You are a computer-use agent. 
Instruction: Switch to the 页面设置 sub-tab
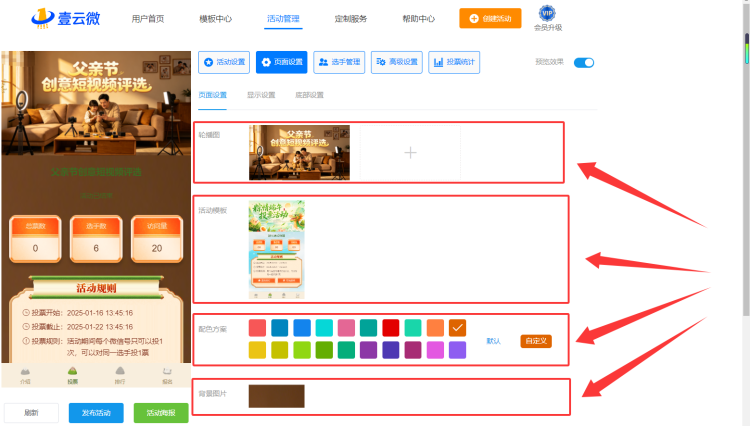click(x=212, y=95)
